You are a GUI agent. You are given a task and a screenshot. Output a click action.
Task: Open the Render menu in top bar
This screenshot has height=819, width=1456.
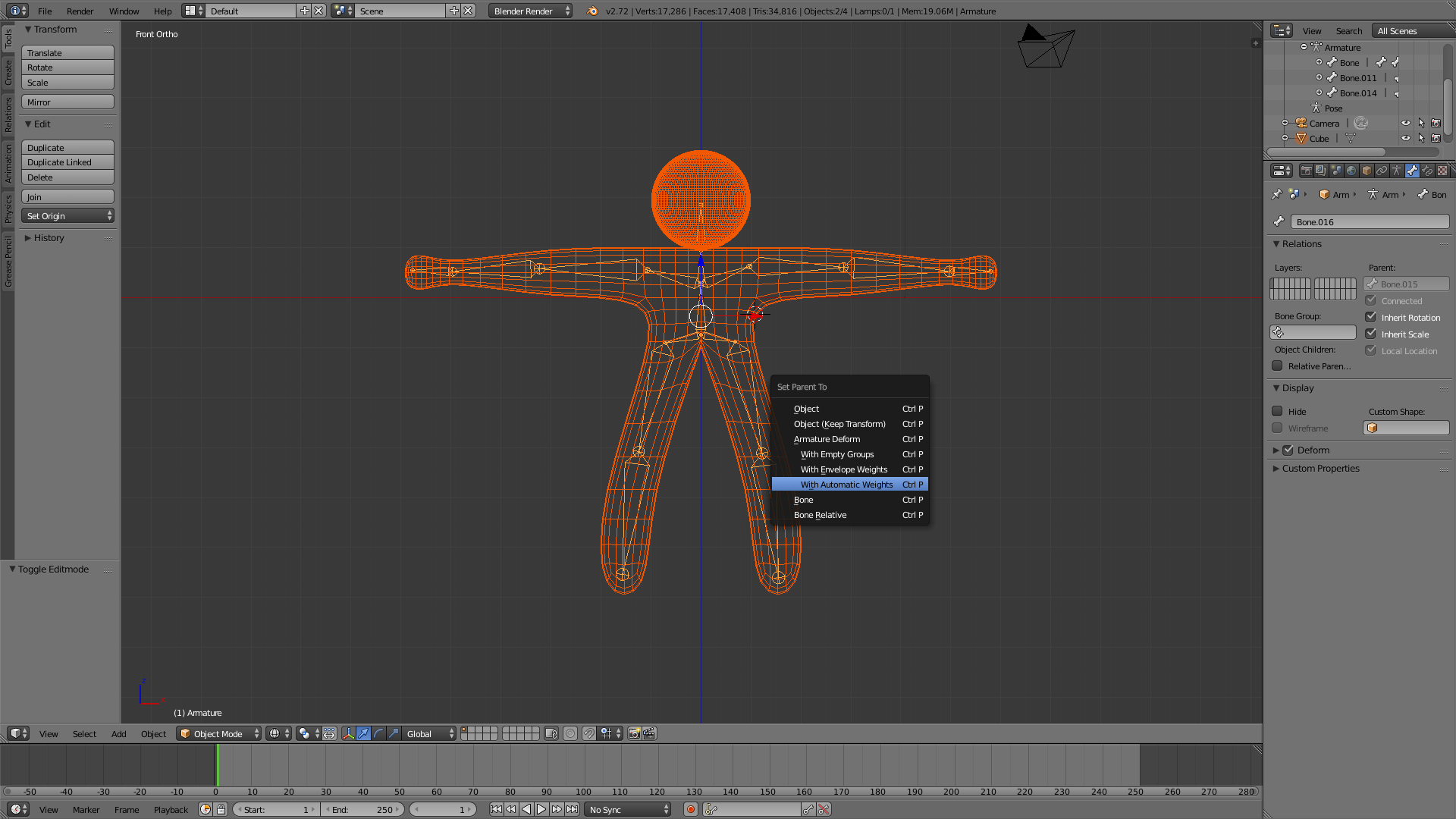click(x=80, y=11)
